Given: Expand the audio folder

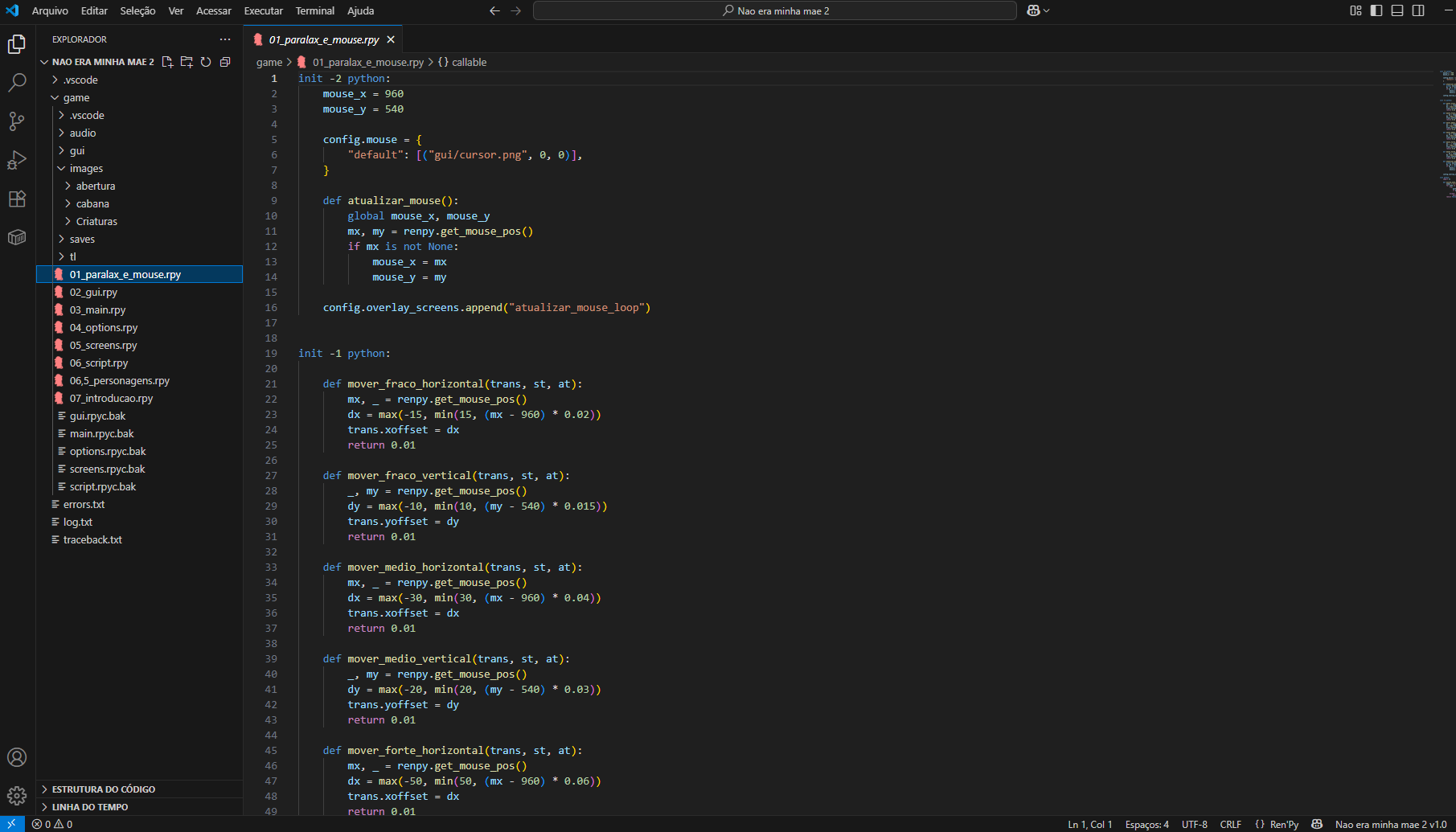Looking at the screenshot, I should pos(139,133).
